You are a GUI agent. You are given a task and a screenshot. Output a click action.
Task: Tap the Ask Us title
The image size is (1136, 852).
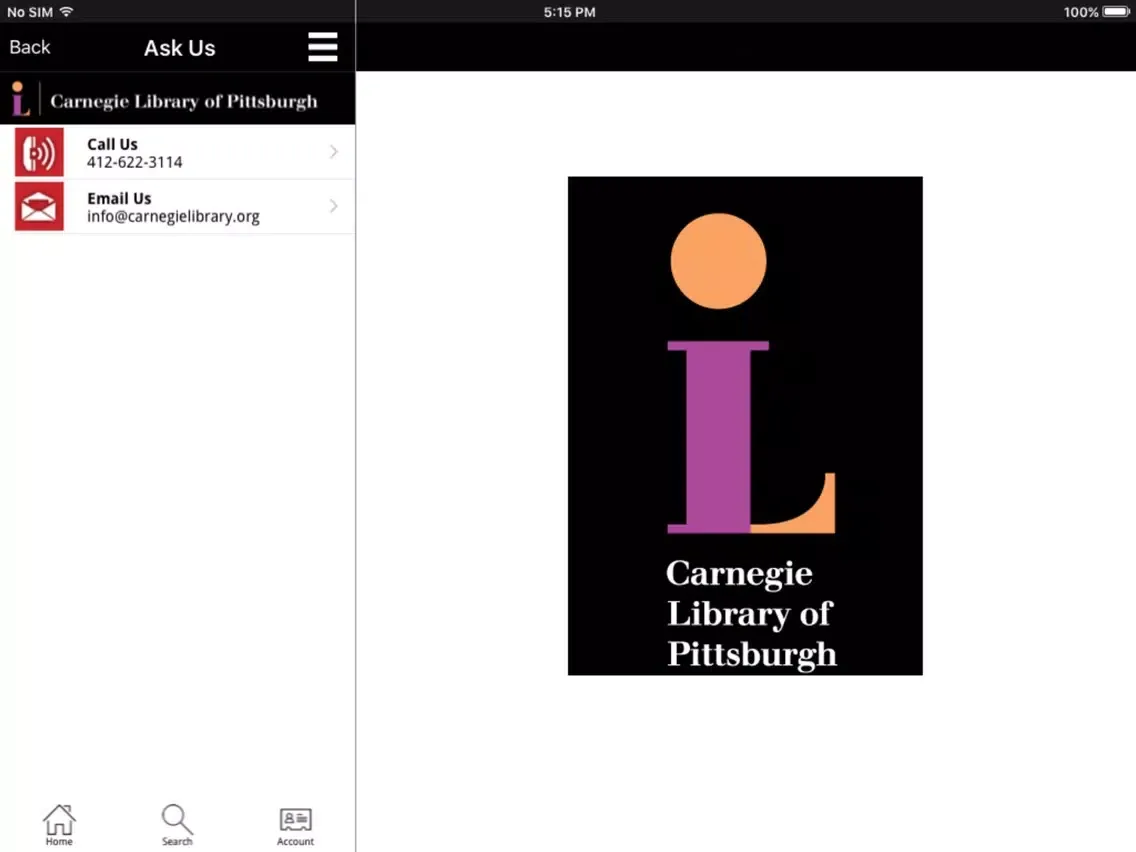180,48
